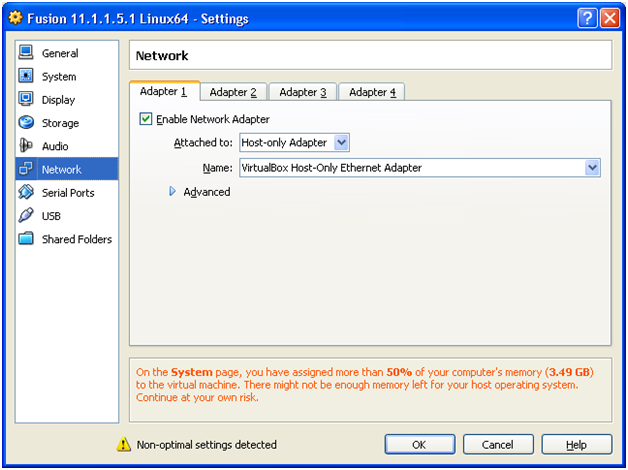
Task: Click the yellow warning triangle icon
Action: tap(124, 444)
